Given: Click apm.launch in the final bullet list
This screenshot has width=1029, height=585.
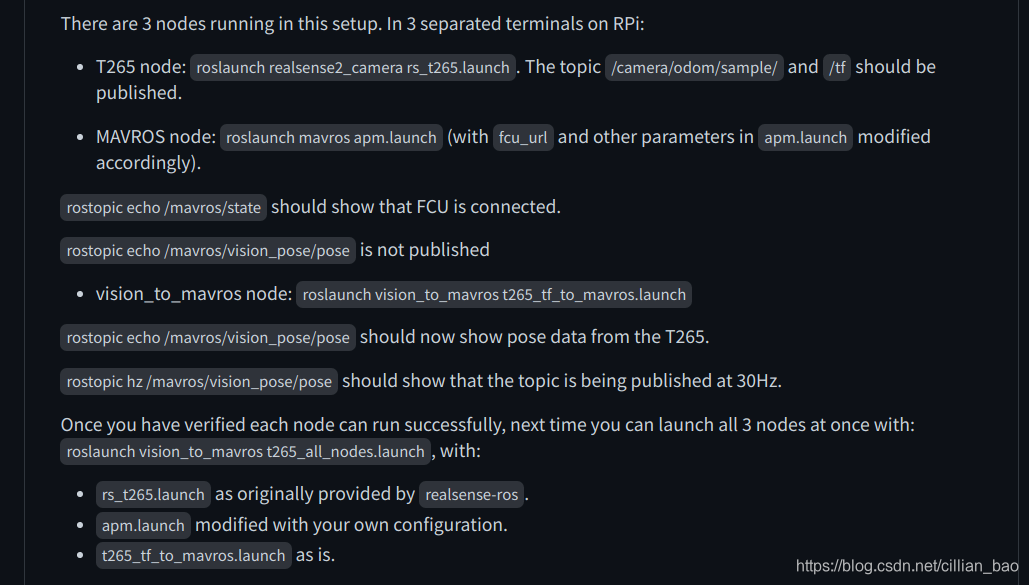Looking at the screenshot, I should (143, 525).
